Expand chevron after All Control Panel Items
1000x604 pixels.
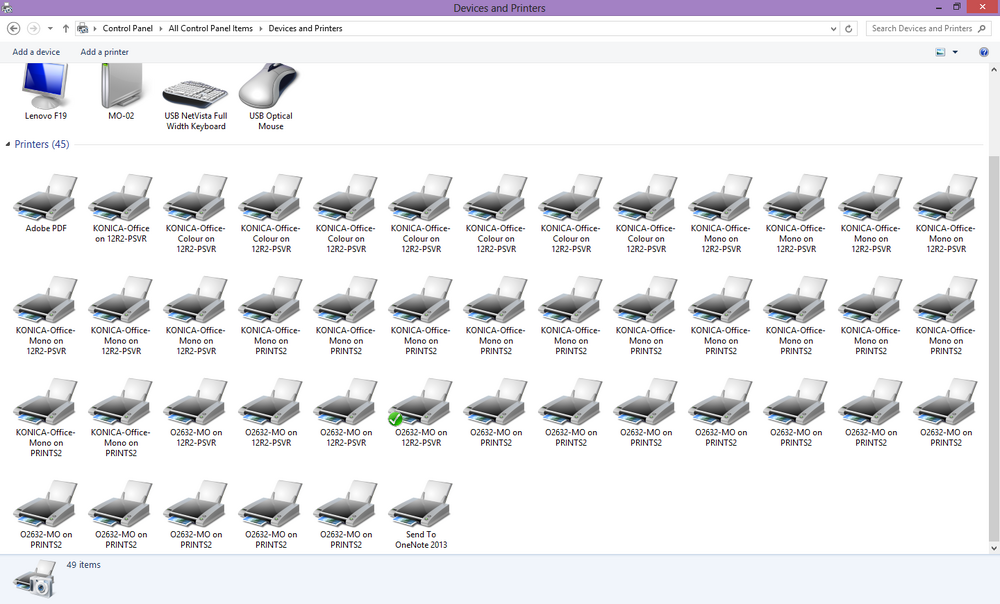260,29
